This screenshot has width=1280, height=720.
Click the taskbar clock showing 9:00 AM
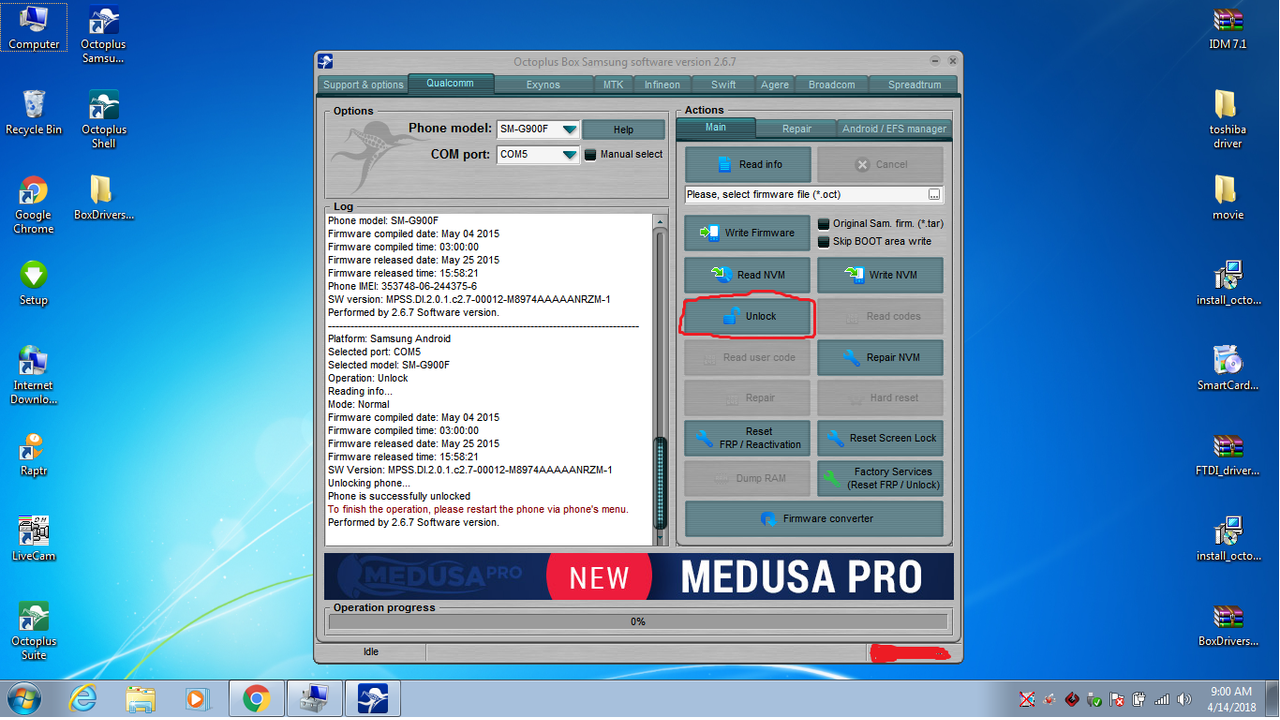click(1231, 698)
